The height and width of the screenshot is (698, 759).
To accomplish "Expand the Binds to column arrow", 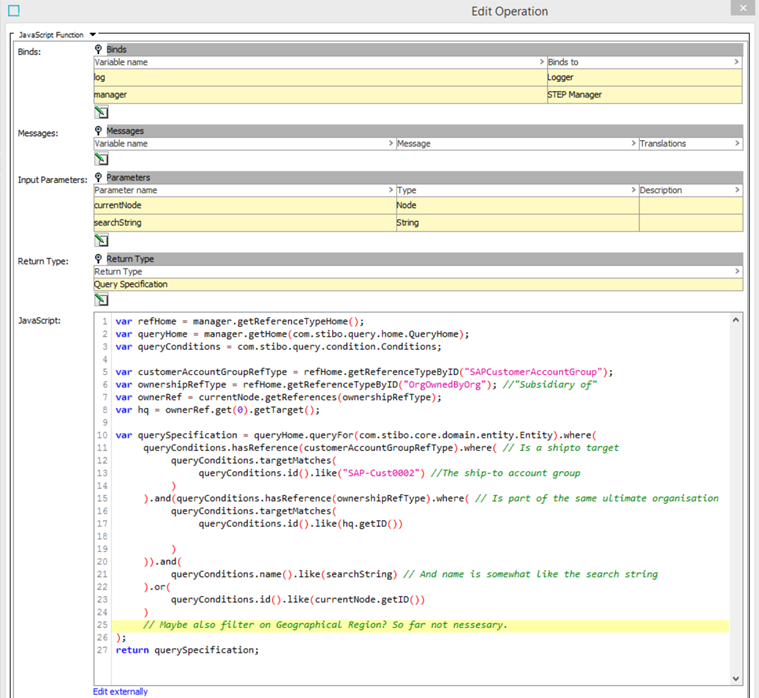I will pos(736,62).
